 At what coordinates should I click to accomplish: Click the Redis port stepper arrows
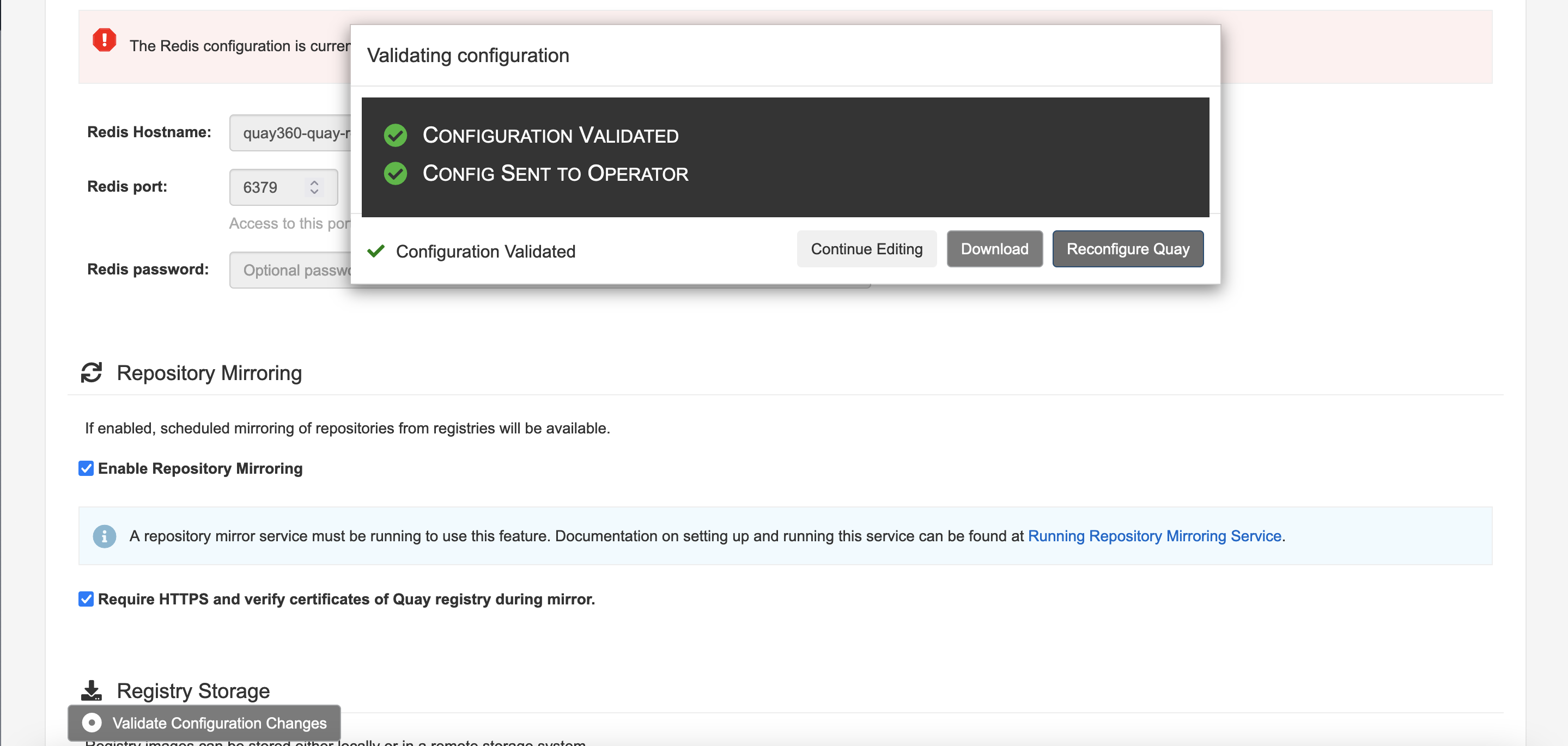pyautogui.click(x=314, y=187)
